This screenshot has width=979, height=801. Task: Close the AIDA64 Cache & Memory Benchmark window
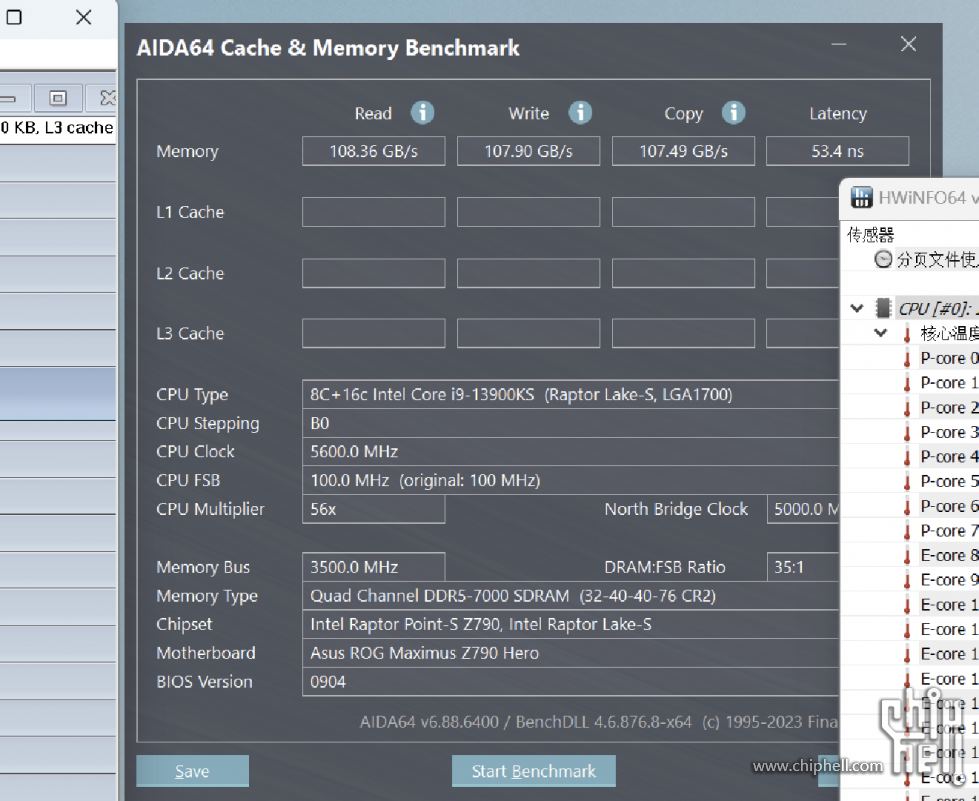[908, 44]
